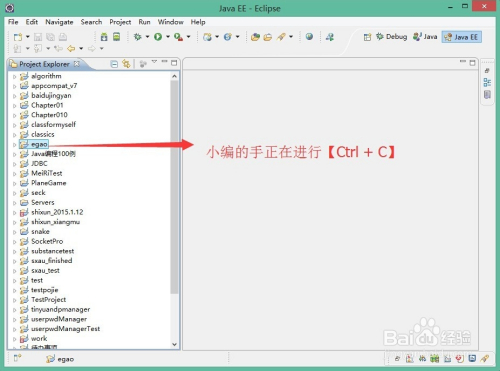This screenshot has height=371, width=500.
Task: Expand the algorithm project node
Action: tap(14, 77)
